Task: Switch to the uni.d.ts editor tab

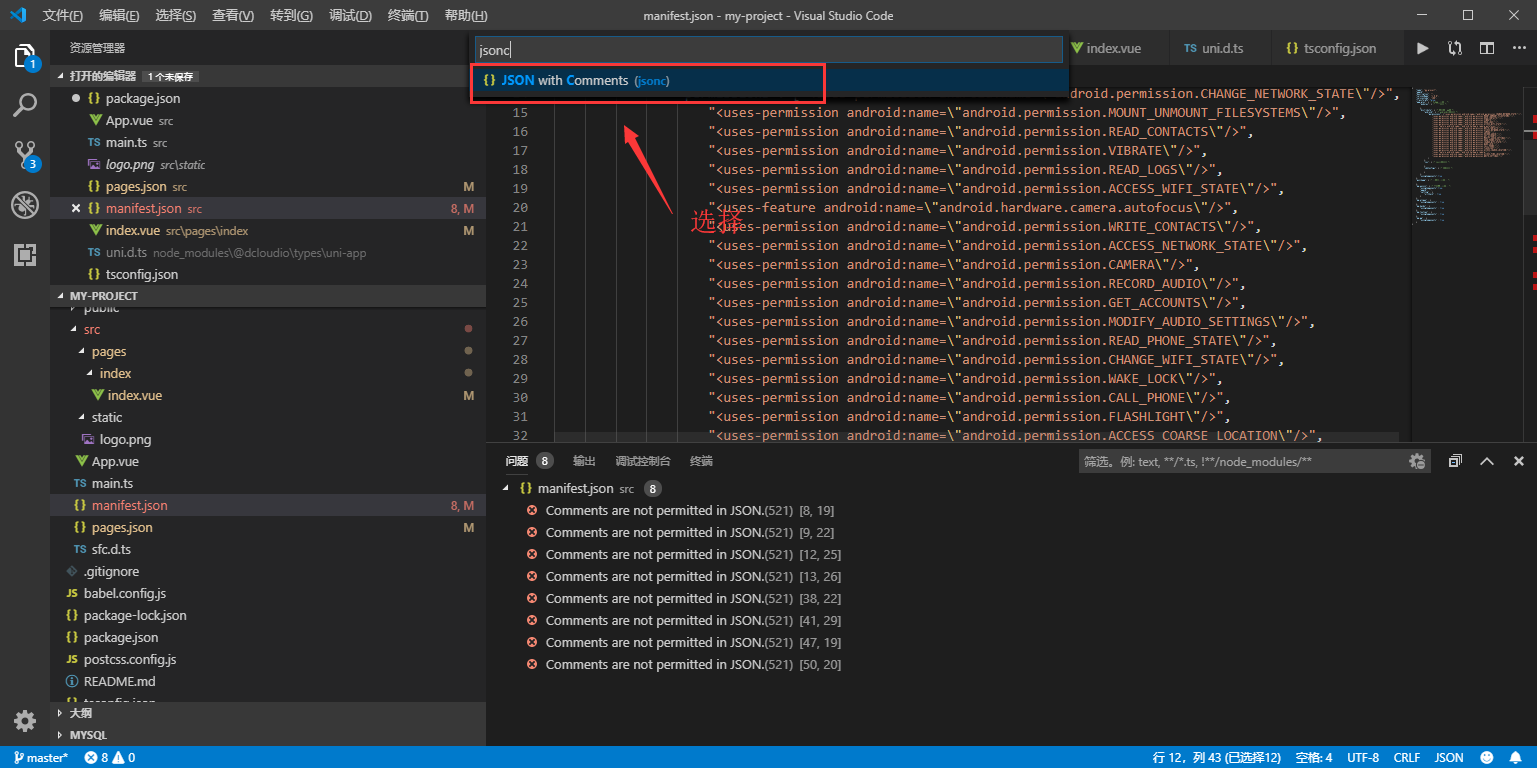Action: tap(1220, 48)
